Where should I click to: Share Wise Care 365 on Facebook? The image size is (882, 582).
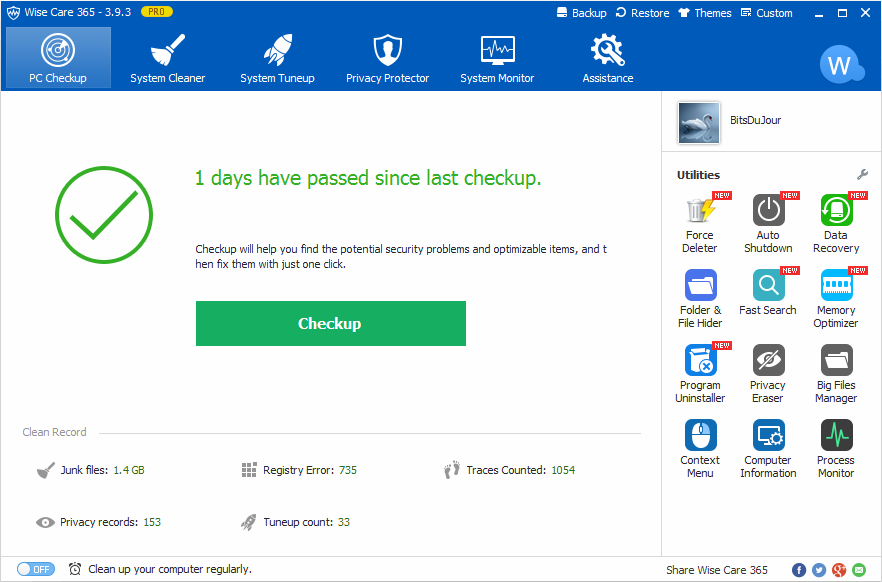click(x=798, y=570)
